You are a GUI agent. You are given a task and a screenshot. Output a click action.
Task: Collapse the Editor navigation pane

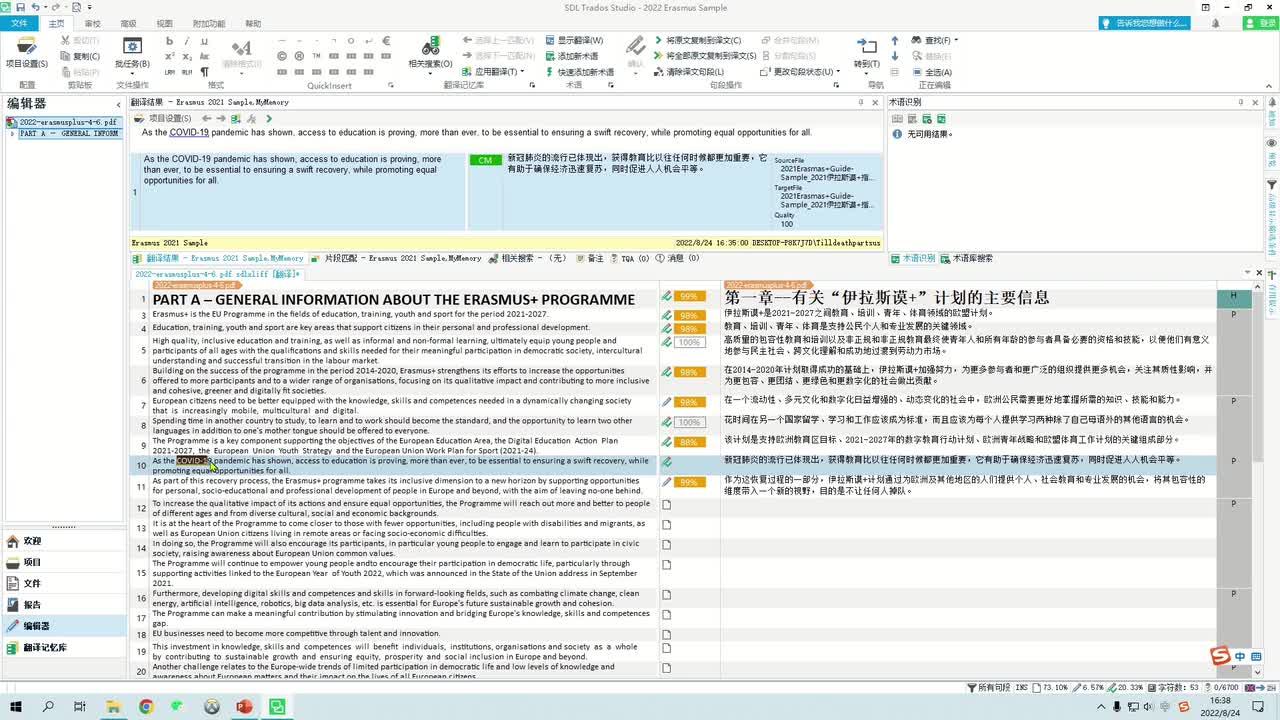pyautogui.click(x=117, y=103)
